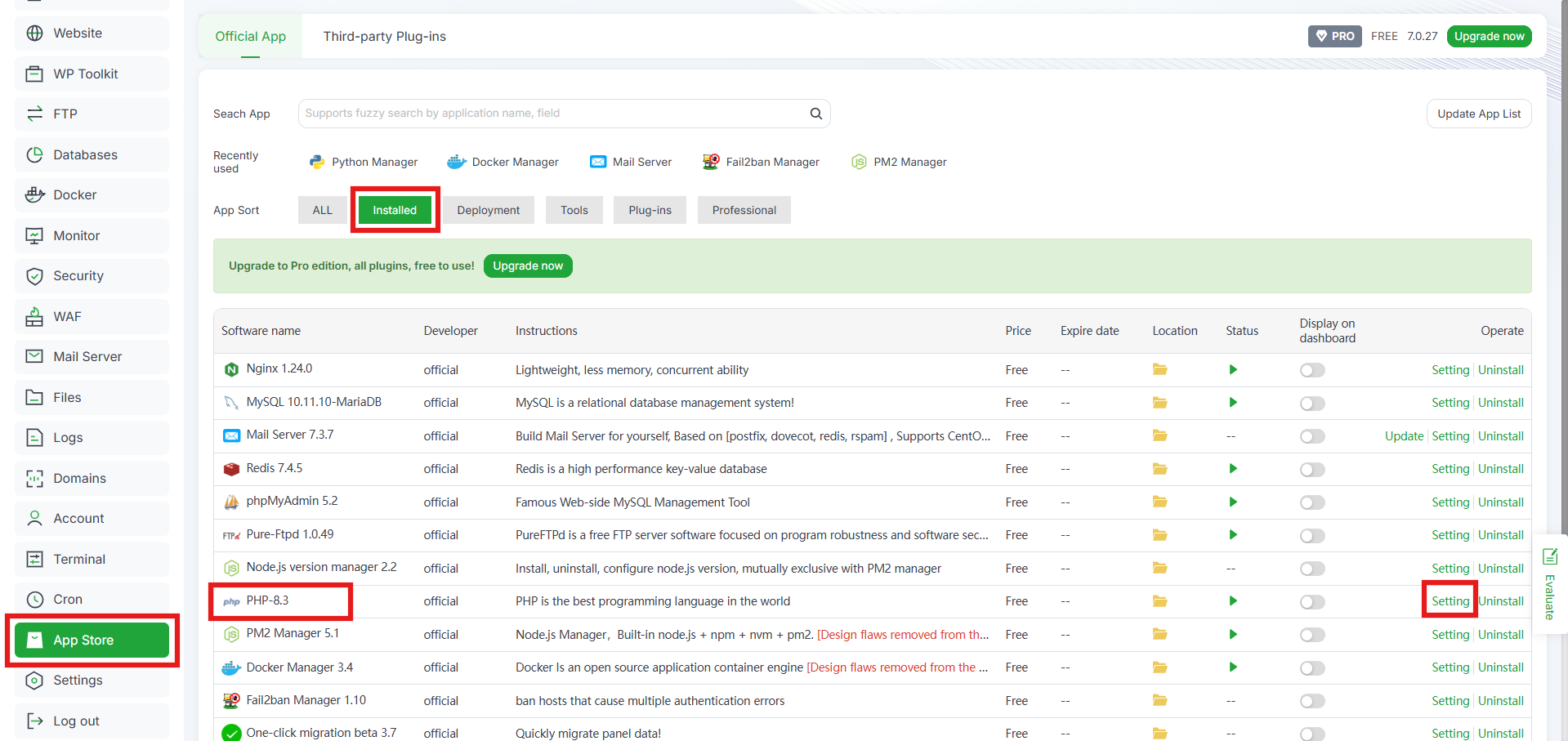Viewport: 1568px width, 741px height.
Task: Go to Databases in the sidebar
Action: click(92, 154)
